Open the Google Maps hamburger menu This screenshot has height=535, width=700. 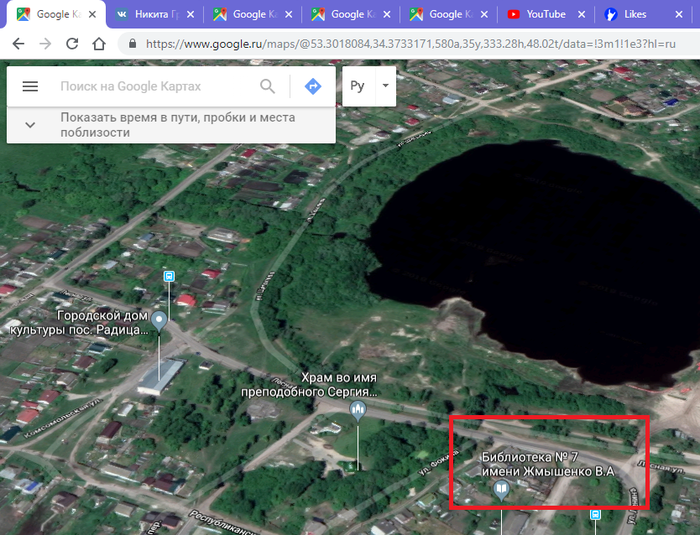(30, 87)
